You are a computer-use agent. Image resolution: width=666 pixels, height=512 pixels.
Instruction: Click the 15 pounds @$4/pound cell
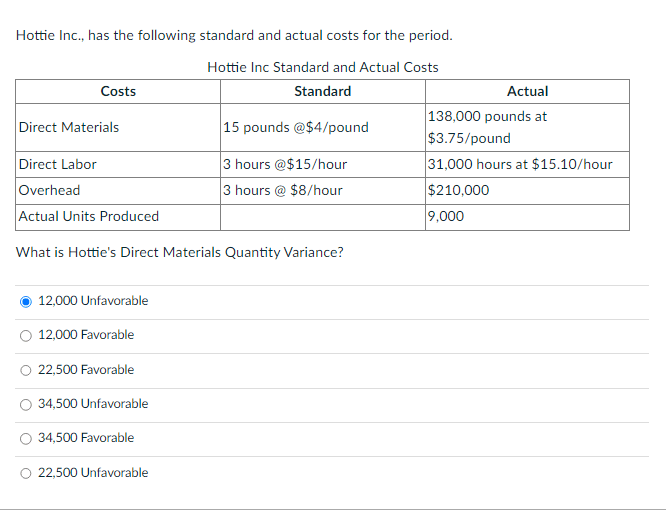pos(323,127)
